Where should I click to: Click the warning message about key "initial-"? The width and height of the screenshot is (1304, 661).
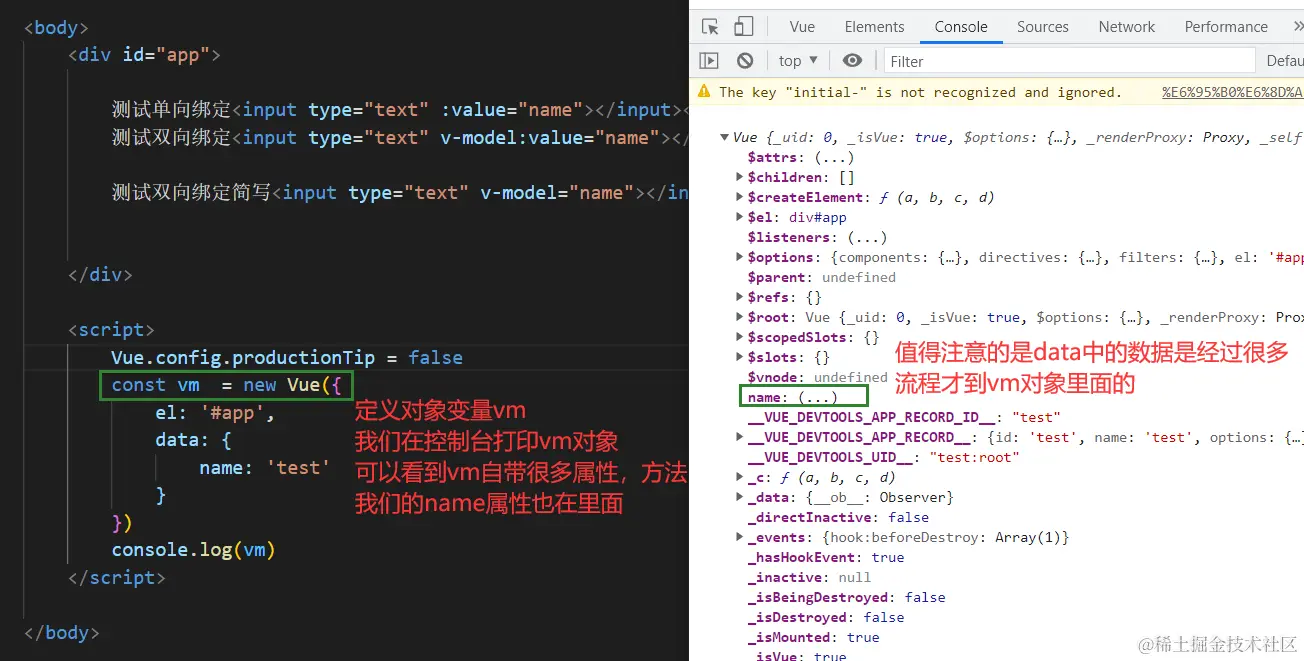coord(921,92)
